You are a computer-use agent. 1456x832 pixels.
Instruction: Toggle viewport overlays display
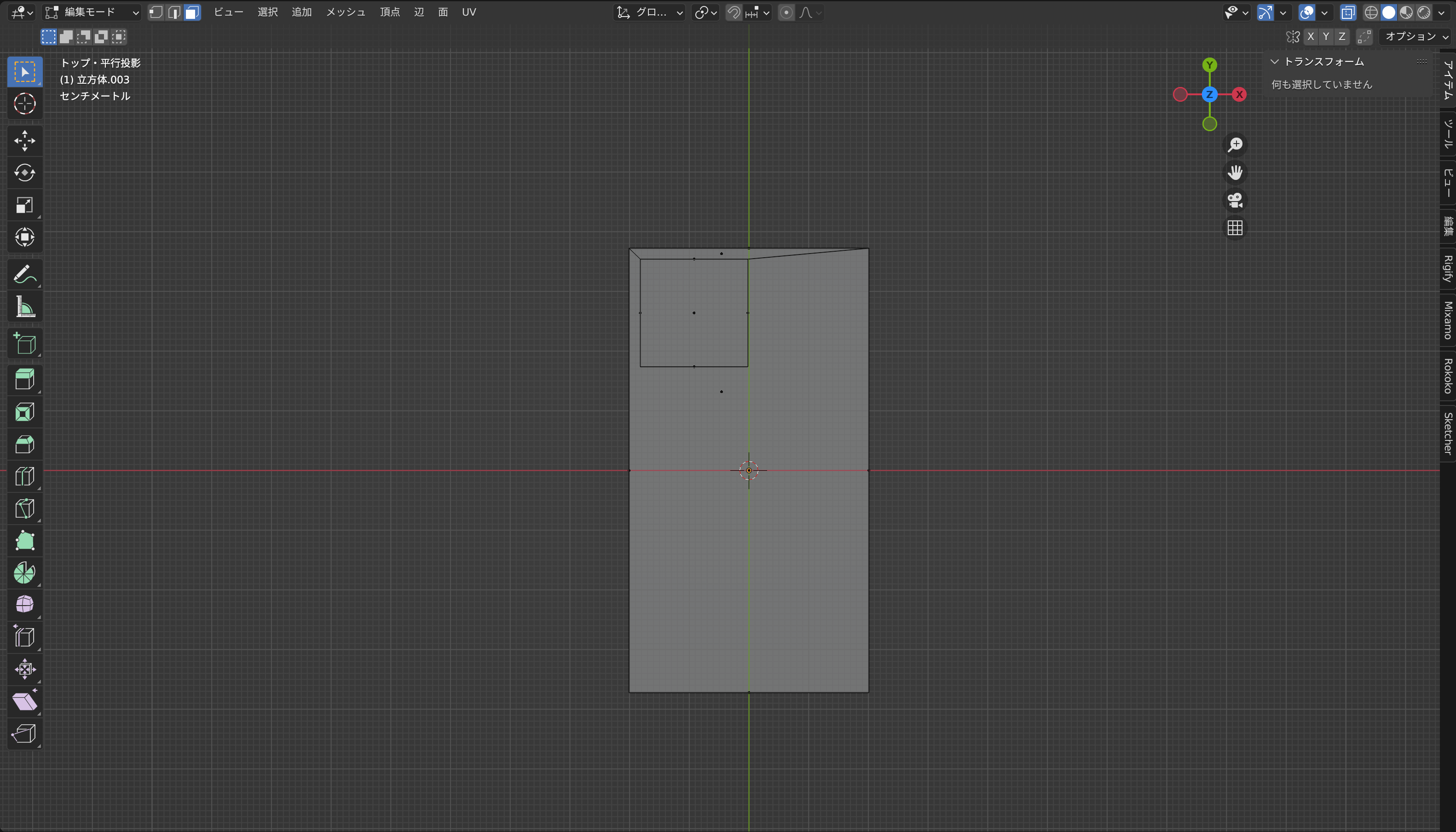(x=1306, y=12)
